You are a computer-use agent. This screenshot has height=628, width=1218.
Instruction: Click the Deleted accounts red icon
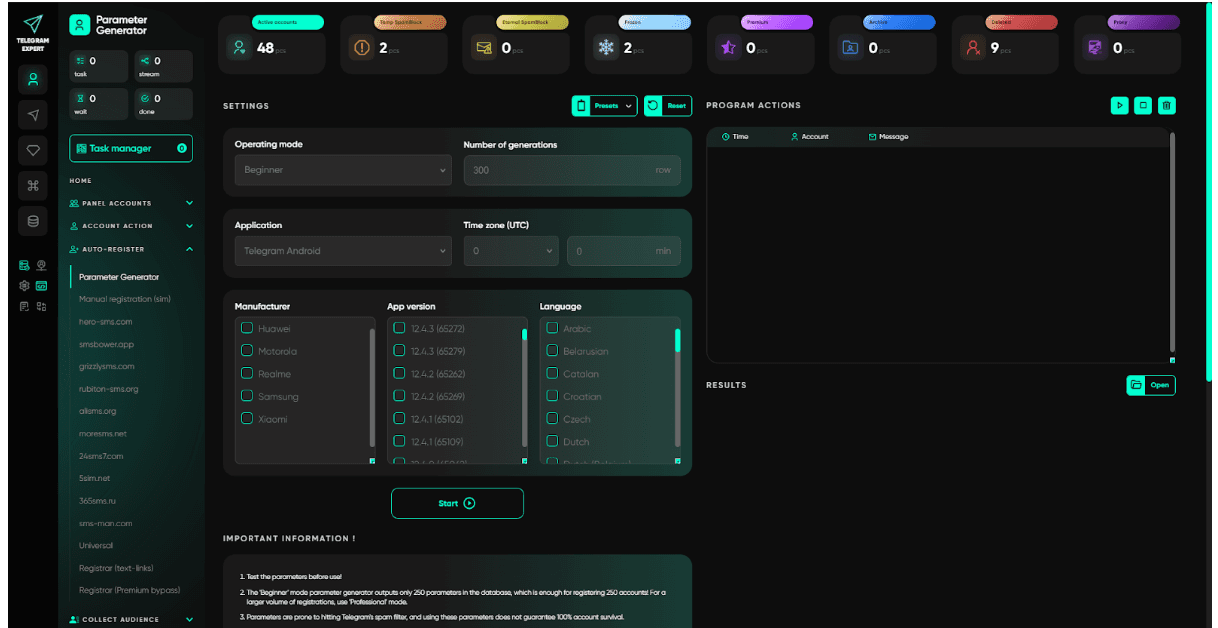tap(975, 46)
